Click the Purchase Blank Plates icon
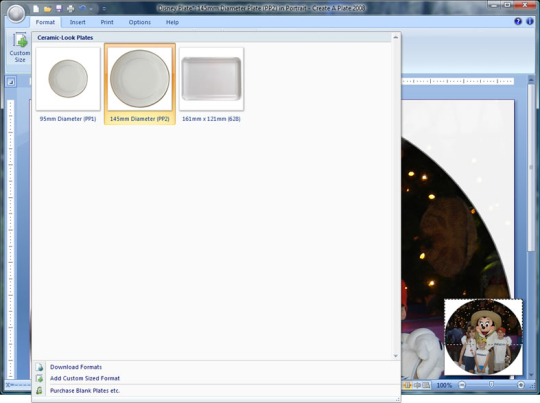 pos(39,391)
